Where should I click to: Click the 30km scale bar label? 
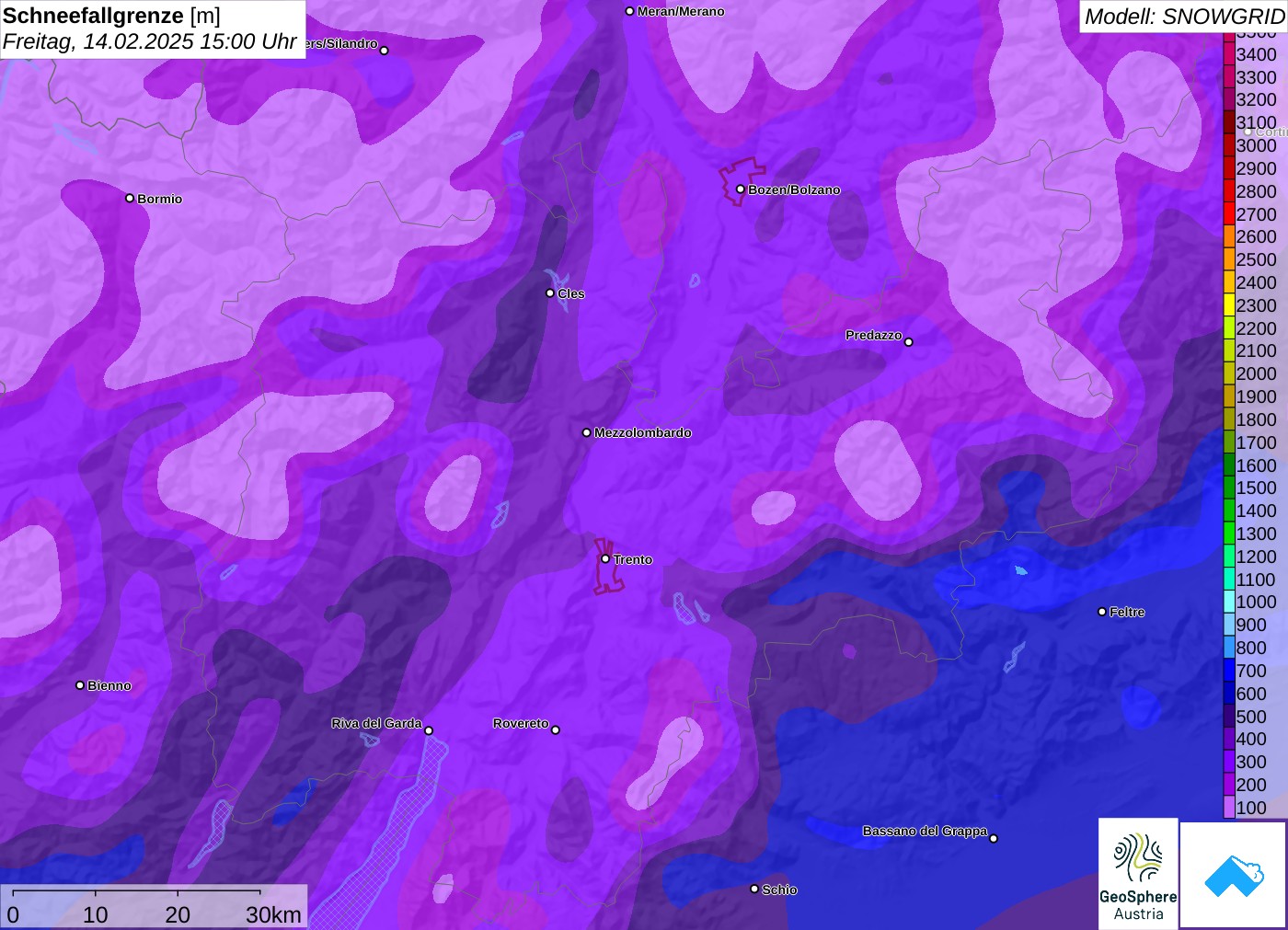273,914
